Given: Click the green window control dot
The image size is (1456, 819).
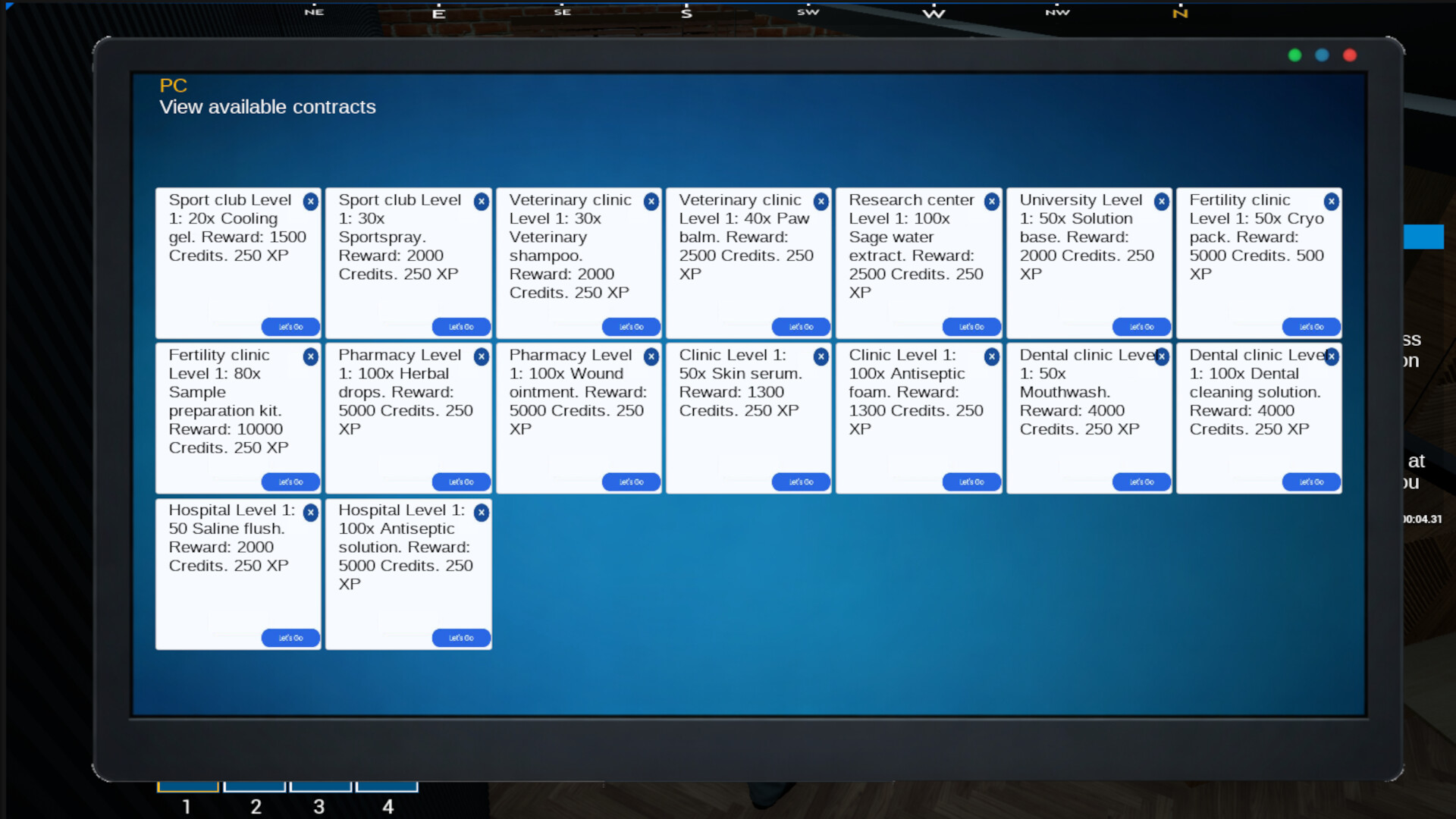Looking at the screenshot, I should coord(1294,55).
